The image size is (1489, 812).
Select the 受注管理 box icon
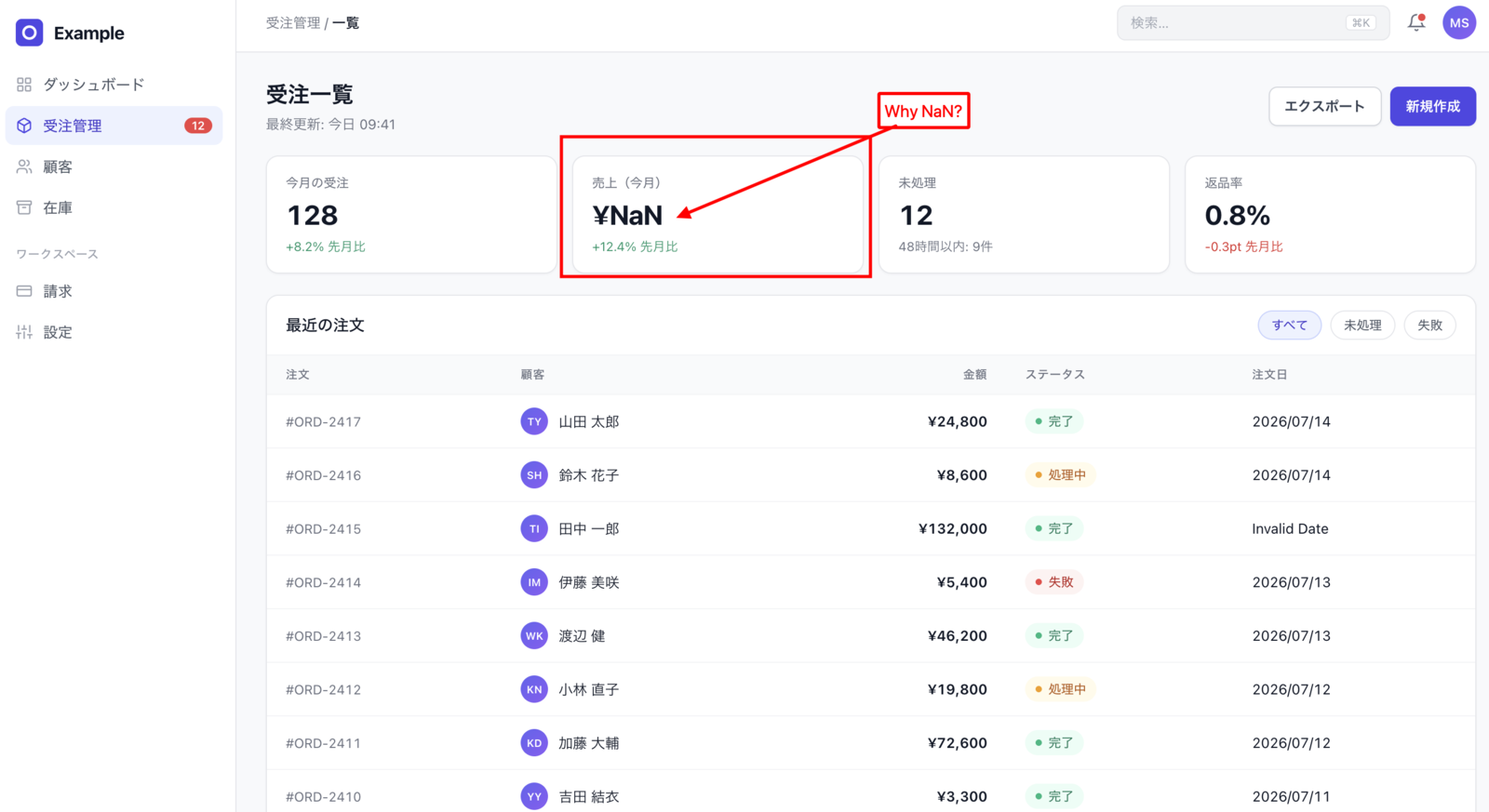(x=24, y=126)
